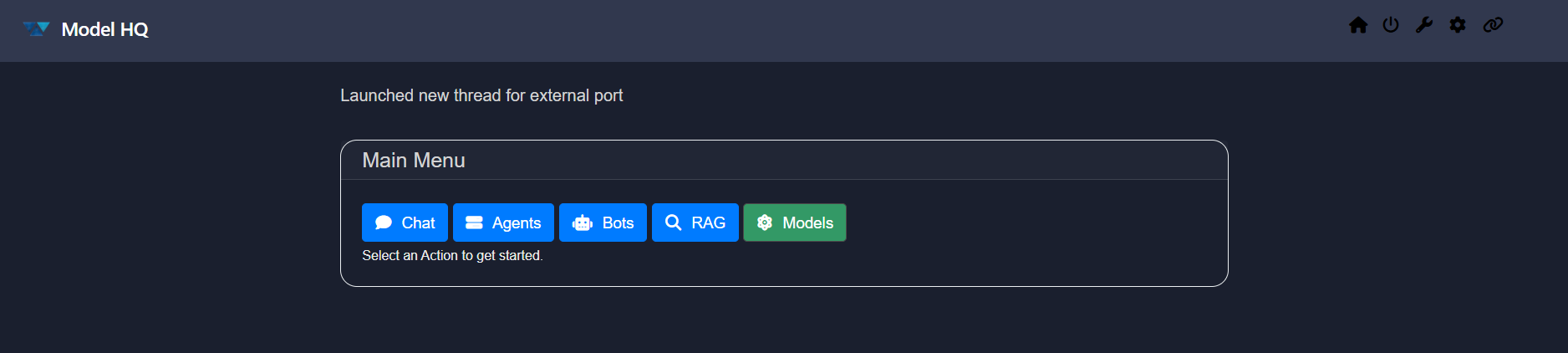Screen dimensions: 1568x353
Task: Click the magnifying glass icon on RAG
Action: click(673, 223)
